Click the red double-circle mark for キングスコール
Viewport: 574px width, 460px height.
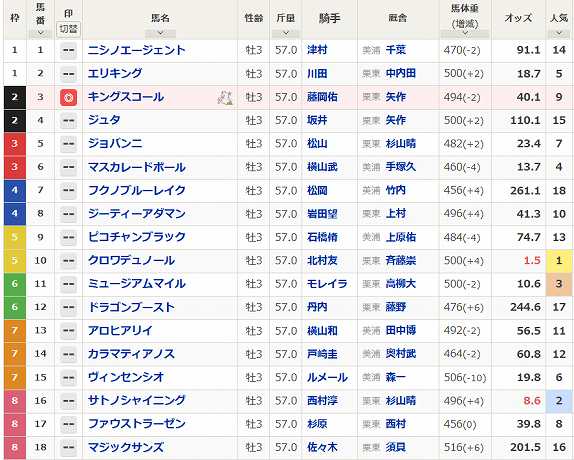point(68,98)
